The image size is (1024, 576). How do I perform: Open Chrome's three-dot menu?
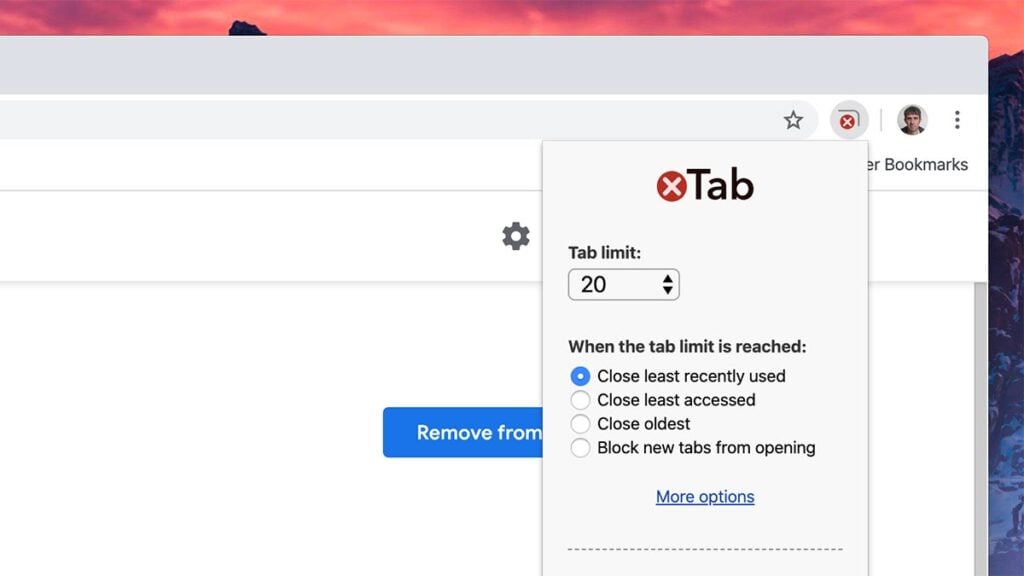957,120
